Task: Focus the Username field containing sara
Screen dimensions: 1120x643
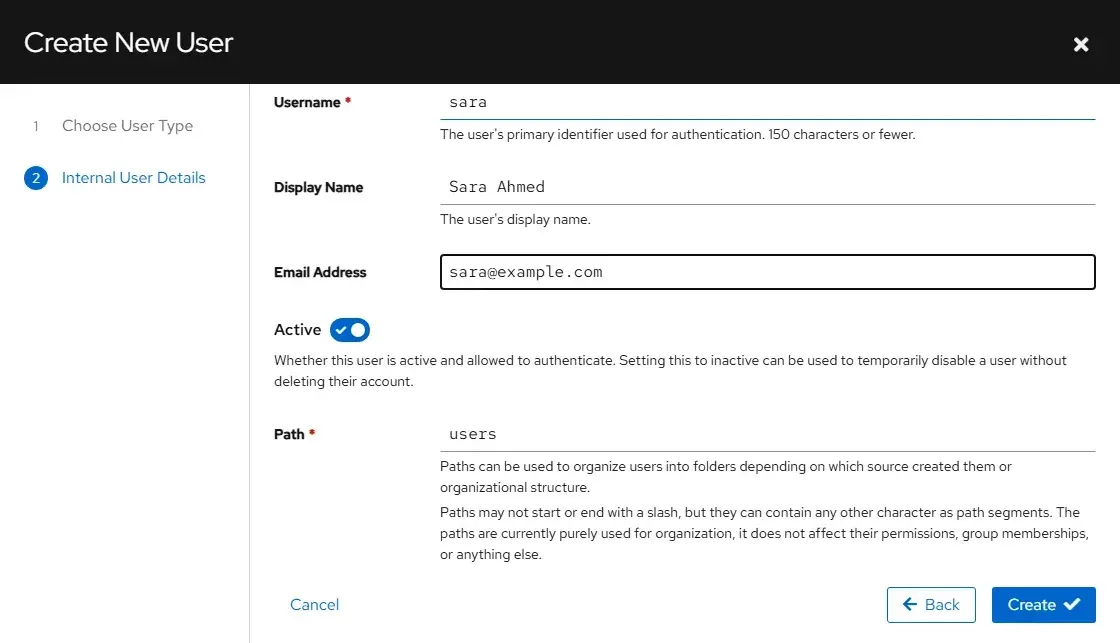Action: pyautogui.click(x=767, y=102)
